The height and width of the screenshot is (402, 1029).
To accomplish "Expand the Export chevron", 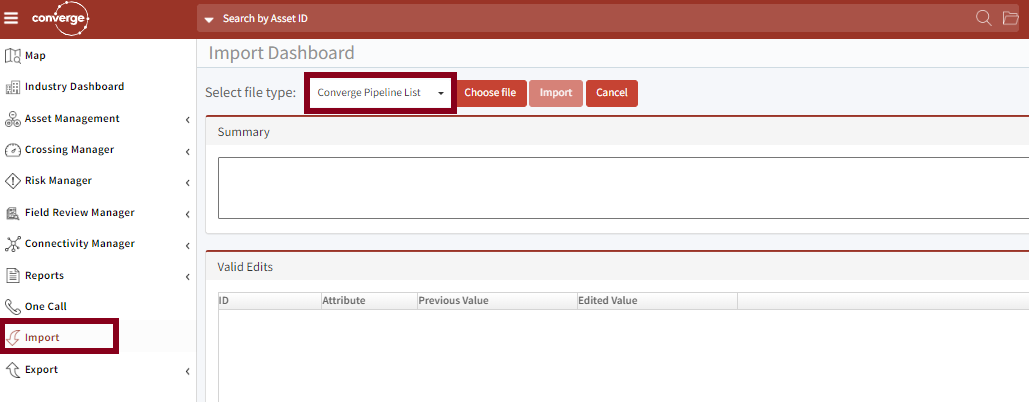I will click(187, 371).
